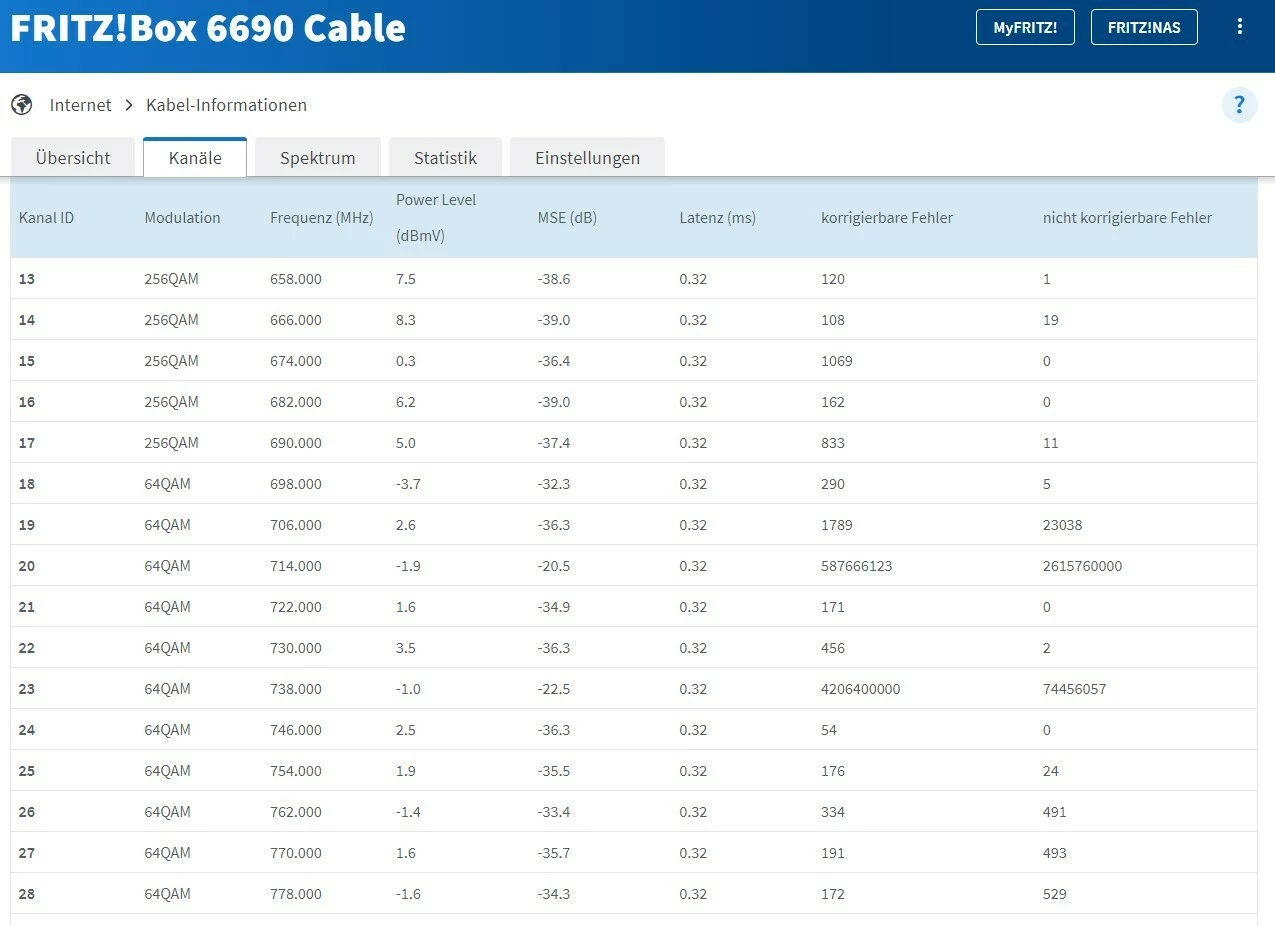Click uncorrectable errors value 23038
This screenshot has width=1275, height=926.
tap(1063, 525)
